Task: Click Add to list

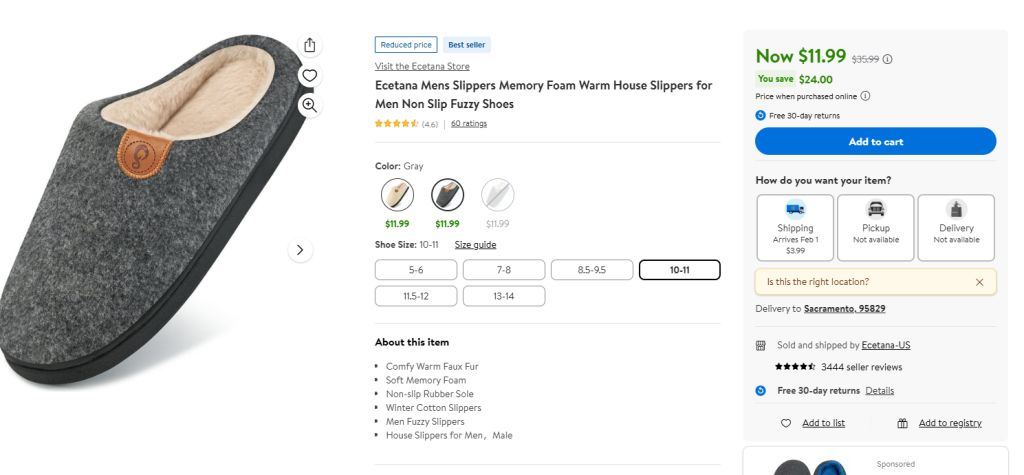Action: point(823,423)
